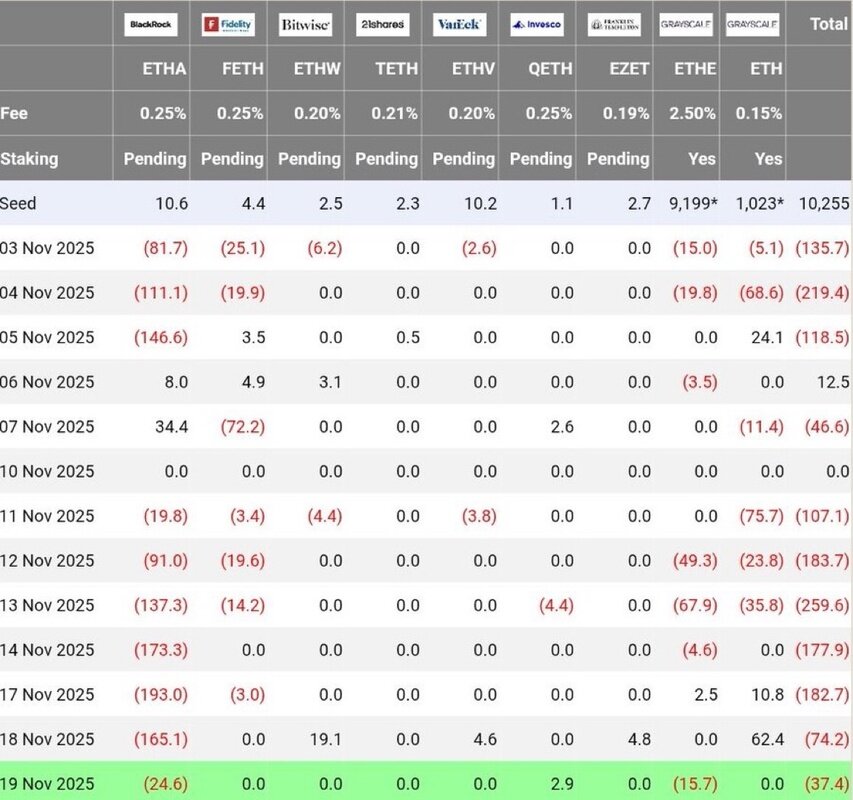This screenshot has width=853, height=800.
Task: Select the Total column header
Action: pyautogui.click(x=828, y=24)
